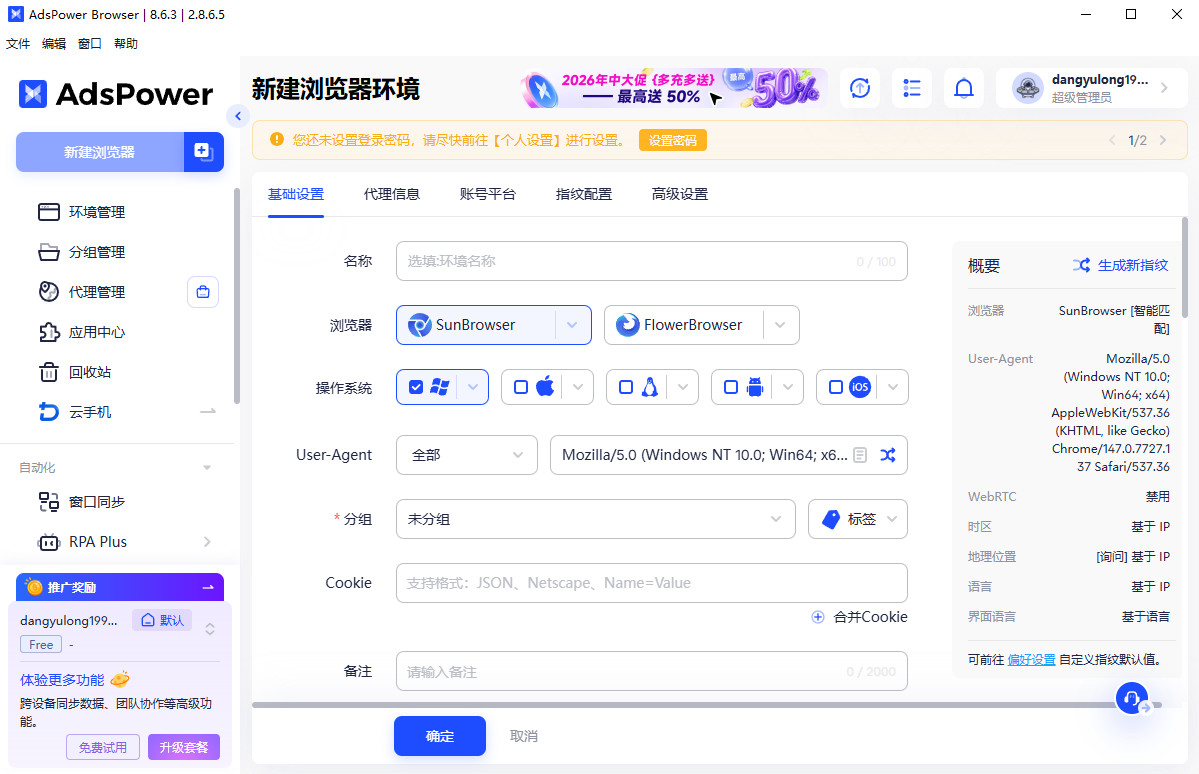Image resolution: width=1199 pixels, height=774 pixels.
Task: Open the 偏好设置 link
Action: point(1032,659)
